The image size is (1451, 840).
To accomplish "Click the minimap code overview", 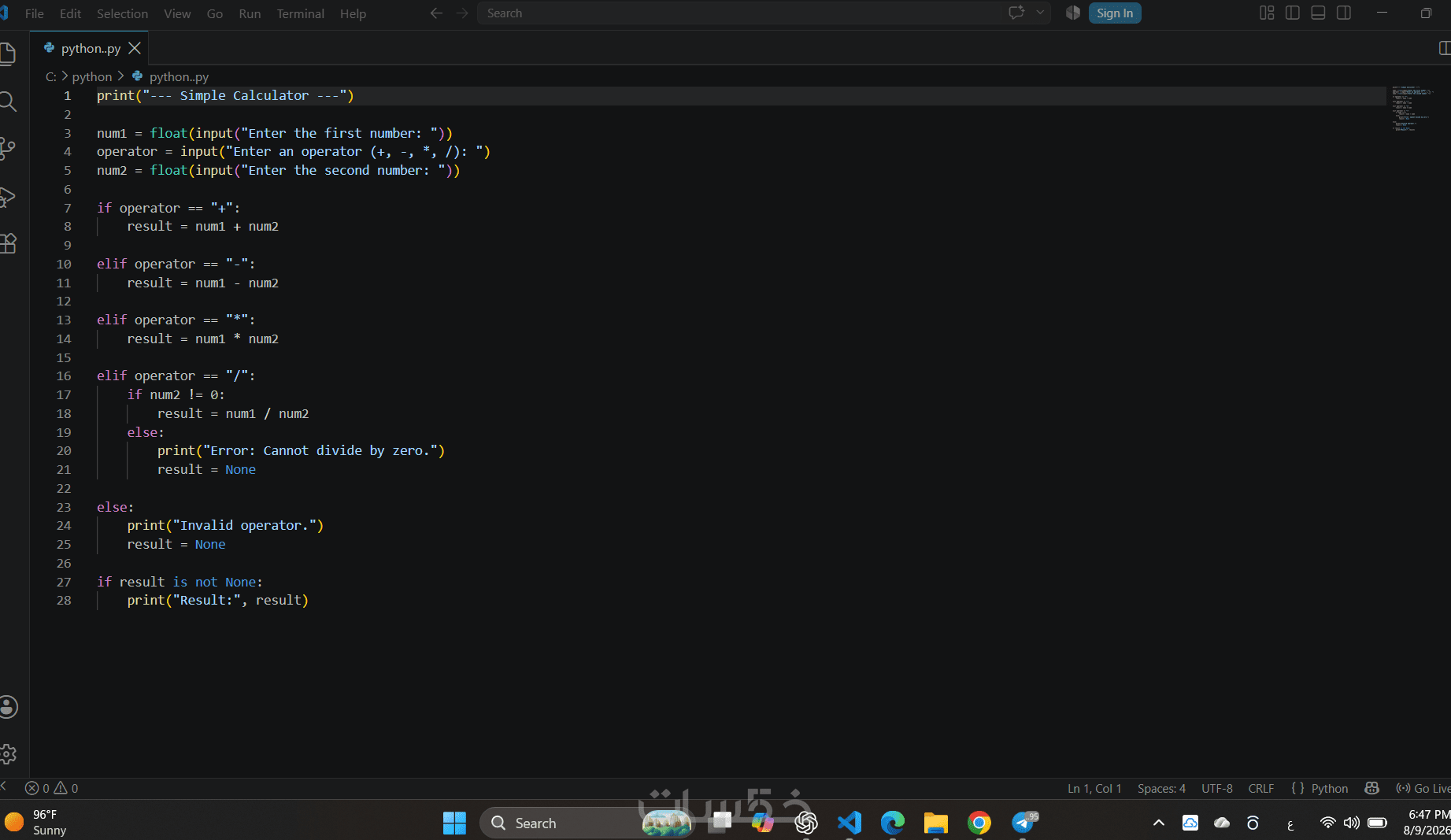I will (x=1412, y=109).
